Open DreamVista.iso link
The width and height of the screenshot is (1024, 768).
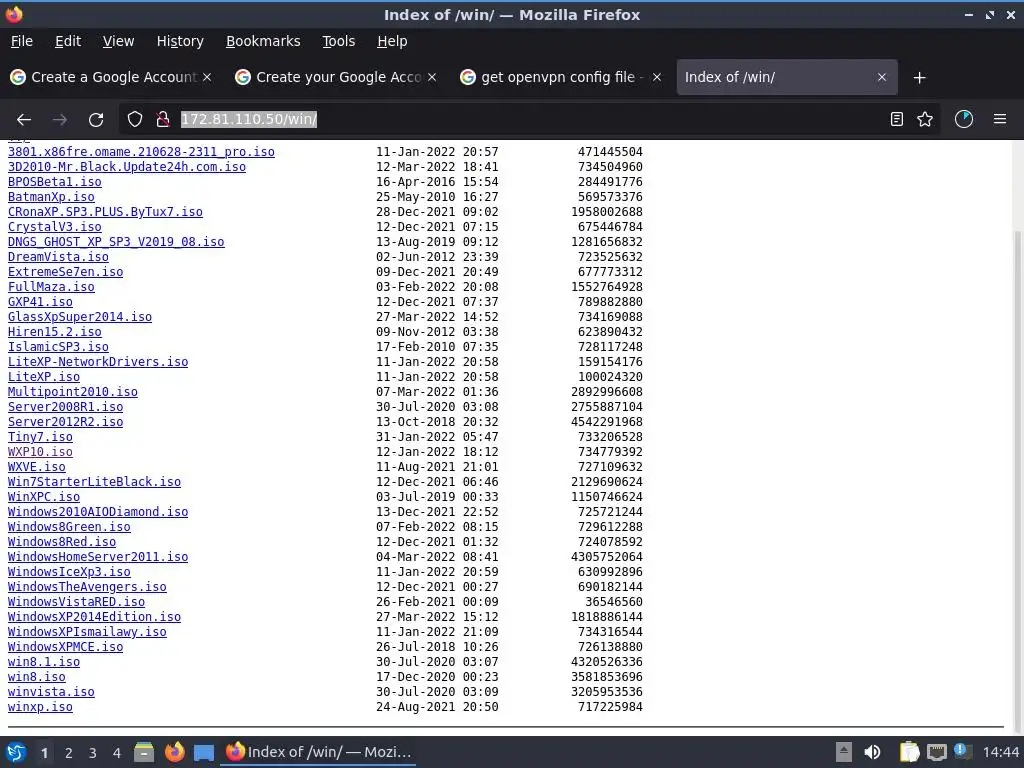58,257
